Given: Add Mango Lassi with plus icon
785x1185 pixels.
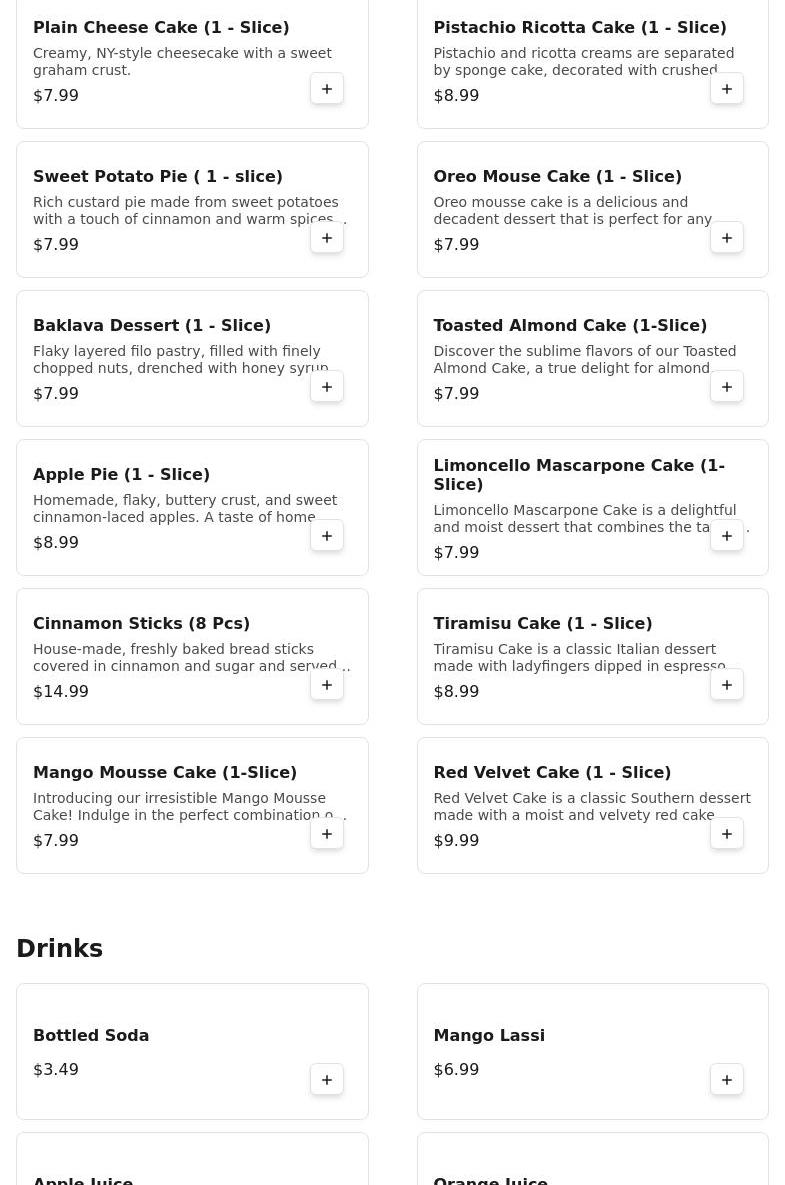Looking at the screenshot, I should tap(726, 1079).
